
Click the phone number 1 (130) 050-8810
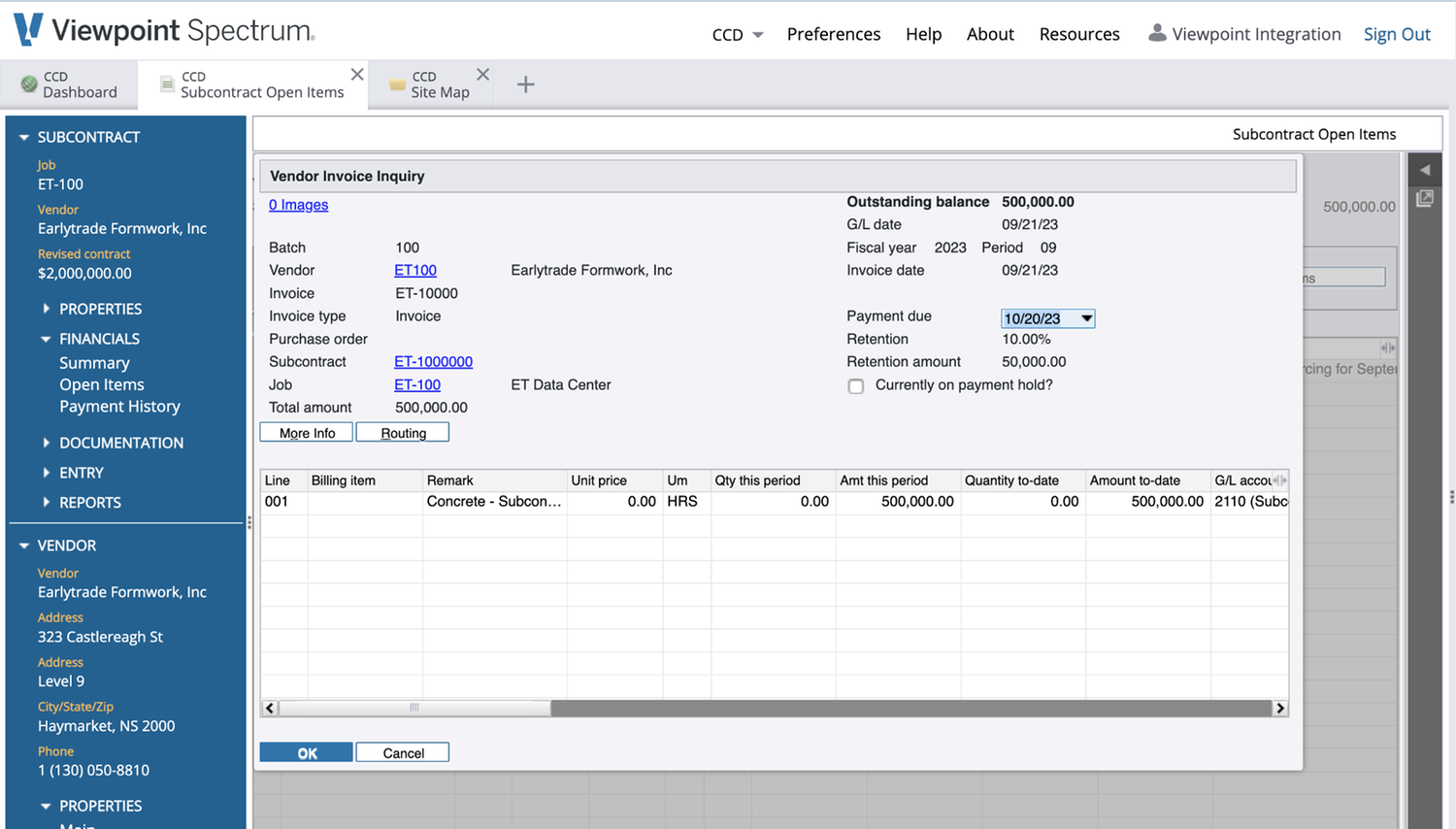(x=93, y=771)
